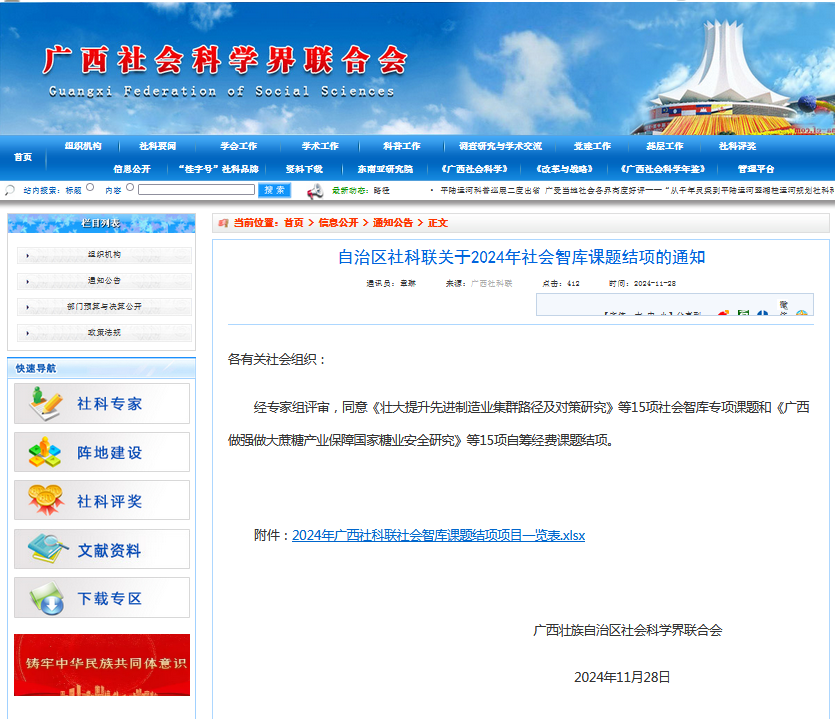Open 通知公告 in the 栏目列表 sidebar
The width and height of the screenshot is (835, 719).
click(104, 281)
